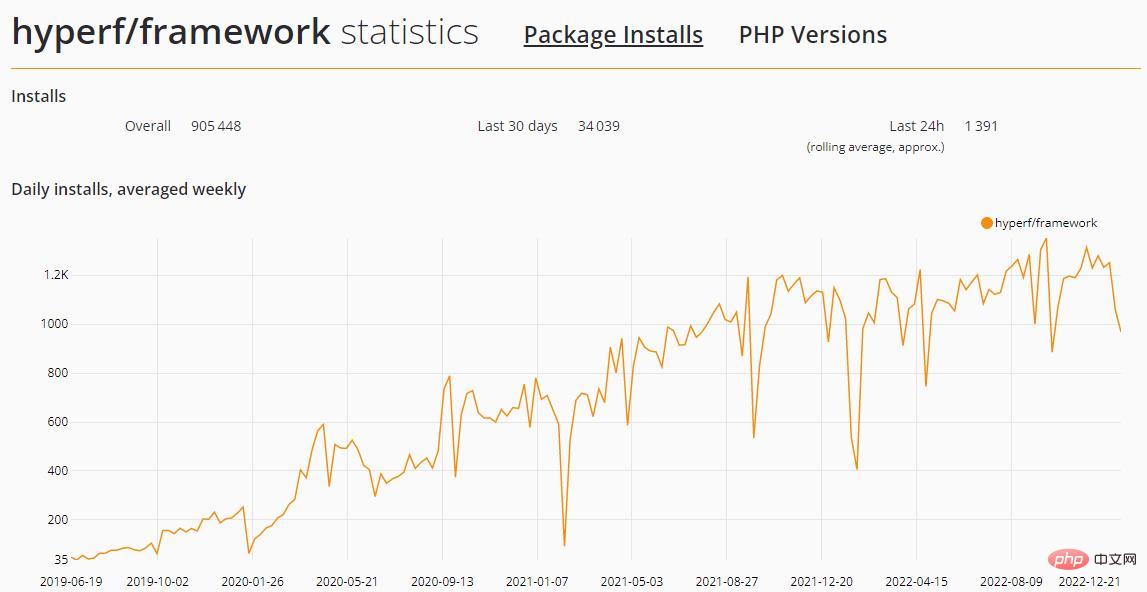Click the 1000 y-axis label
Screen dimensions: 1147x592
pyautogui.click(x=55, y=324)
